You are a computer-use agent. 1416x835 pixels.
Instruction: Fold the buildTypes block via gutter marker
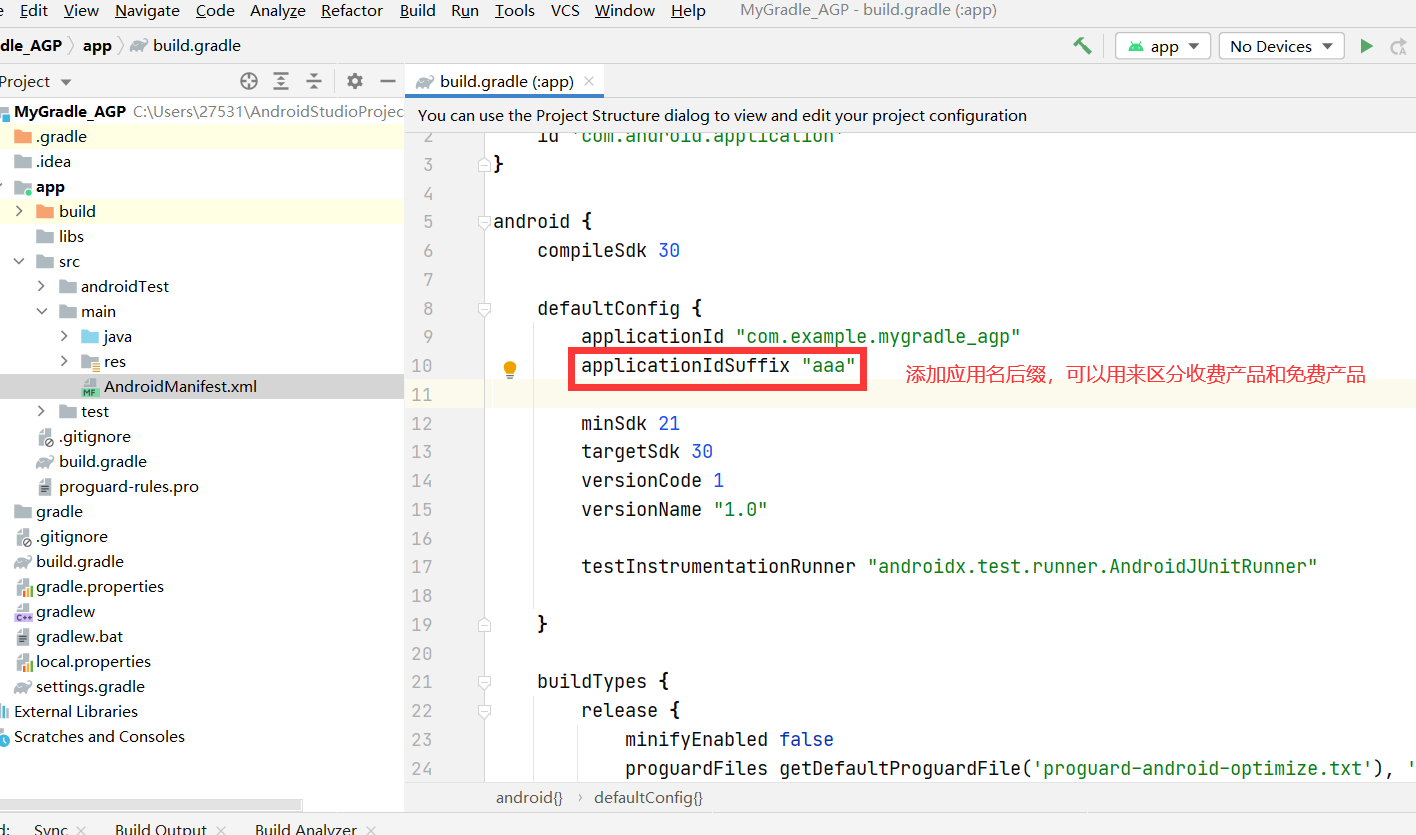485,683
